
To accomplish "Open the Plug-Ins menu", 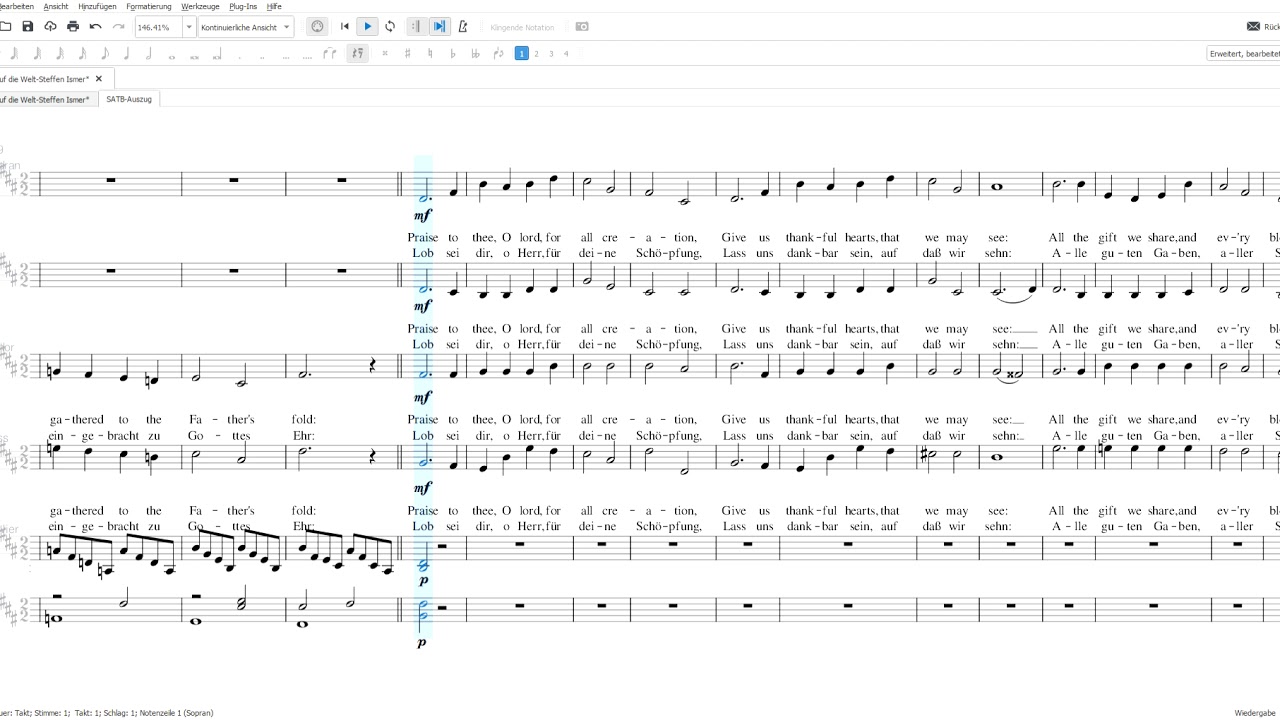I will pos(242,6).
